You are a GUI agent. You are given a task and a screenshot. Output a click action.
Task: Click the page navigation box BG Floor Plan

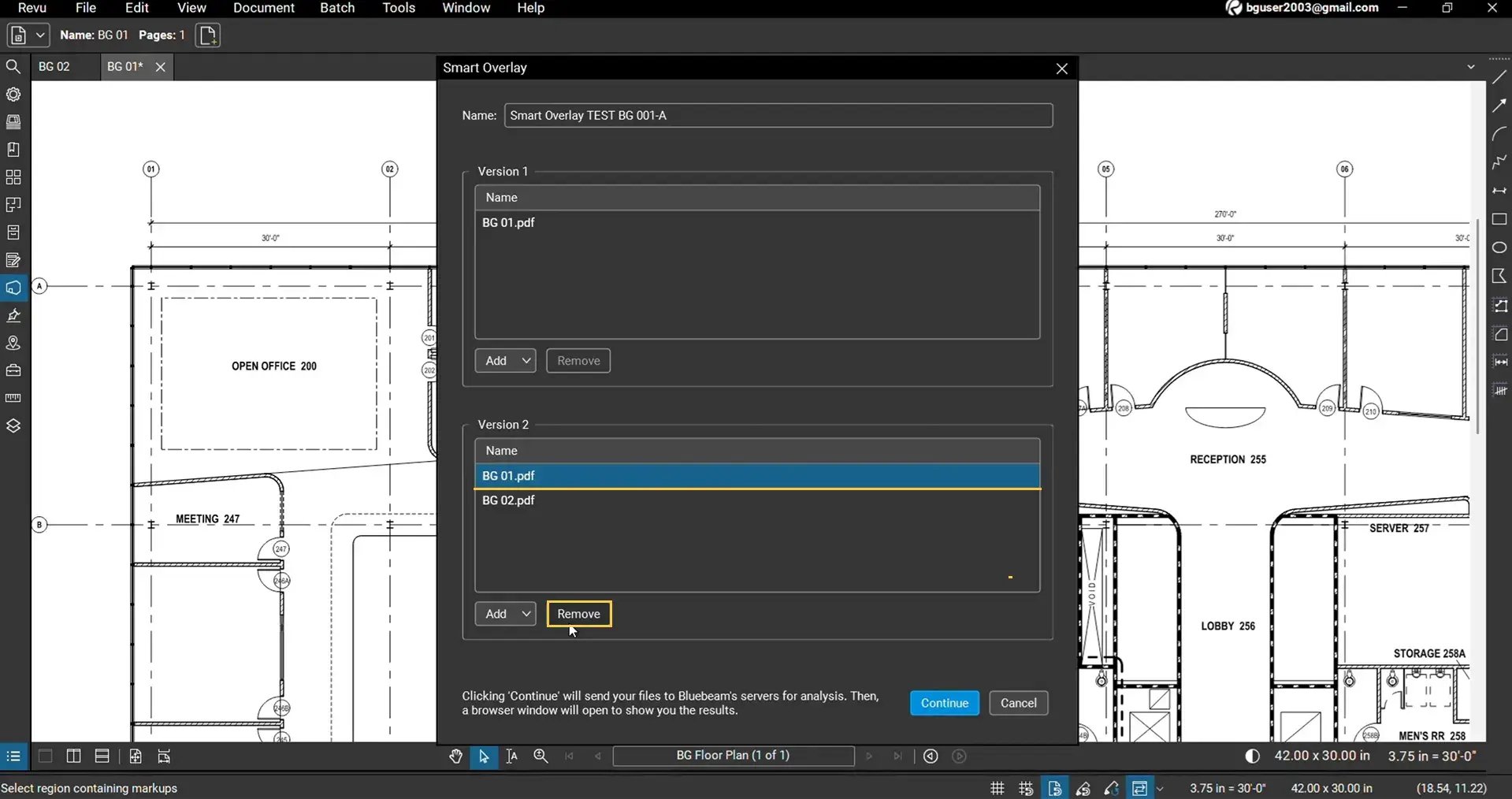point(734,756)
